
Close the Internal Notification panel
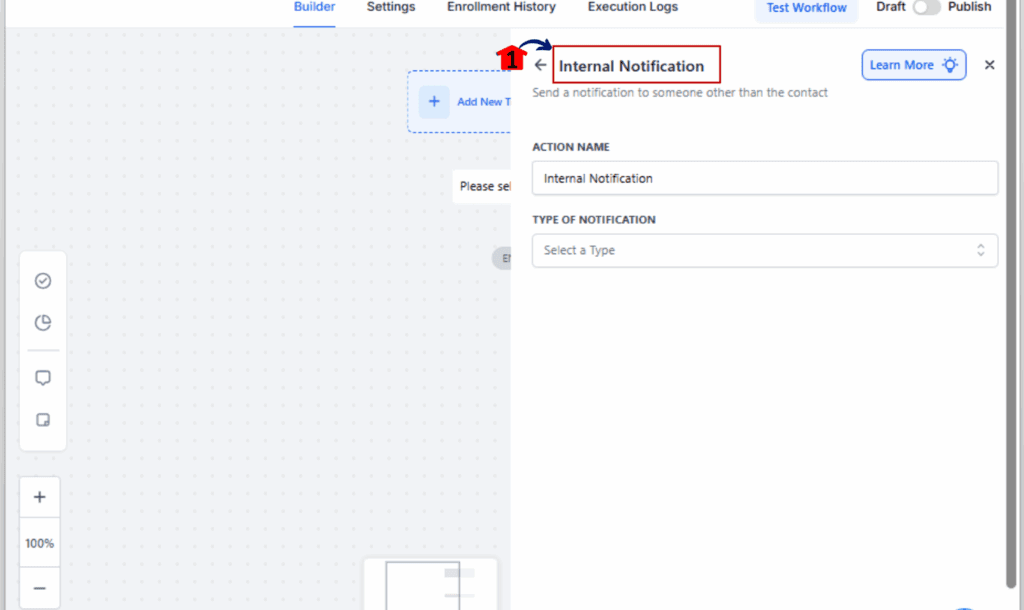(x=989, y=65)
